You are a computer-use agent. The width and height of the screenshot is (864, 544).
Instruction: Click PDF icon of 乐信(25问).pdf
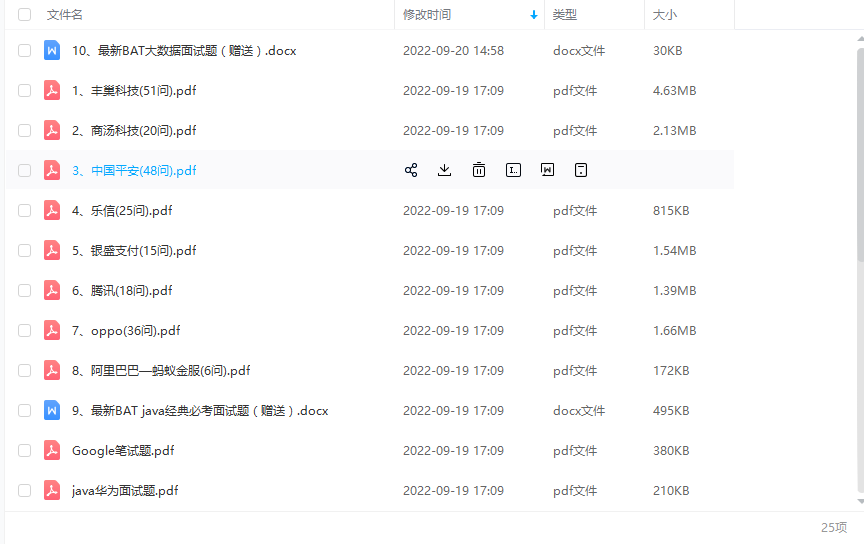pos(52,211)
